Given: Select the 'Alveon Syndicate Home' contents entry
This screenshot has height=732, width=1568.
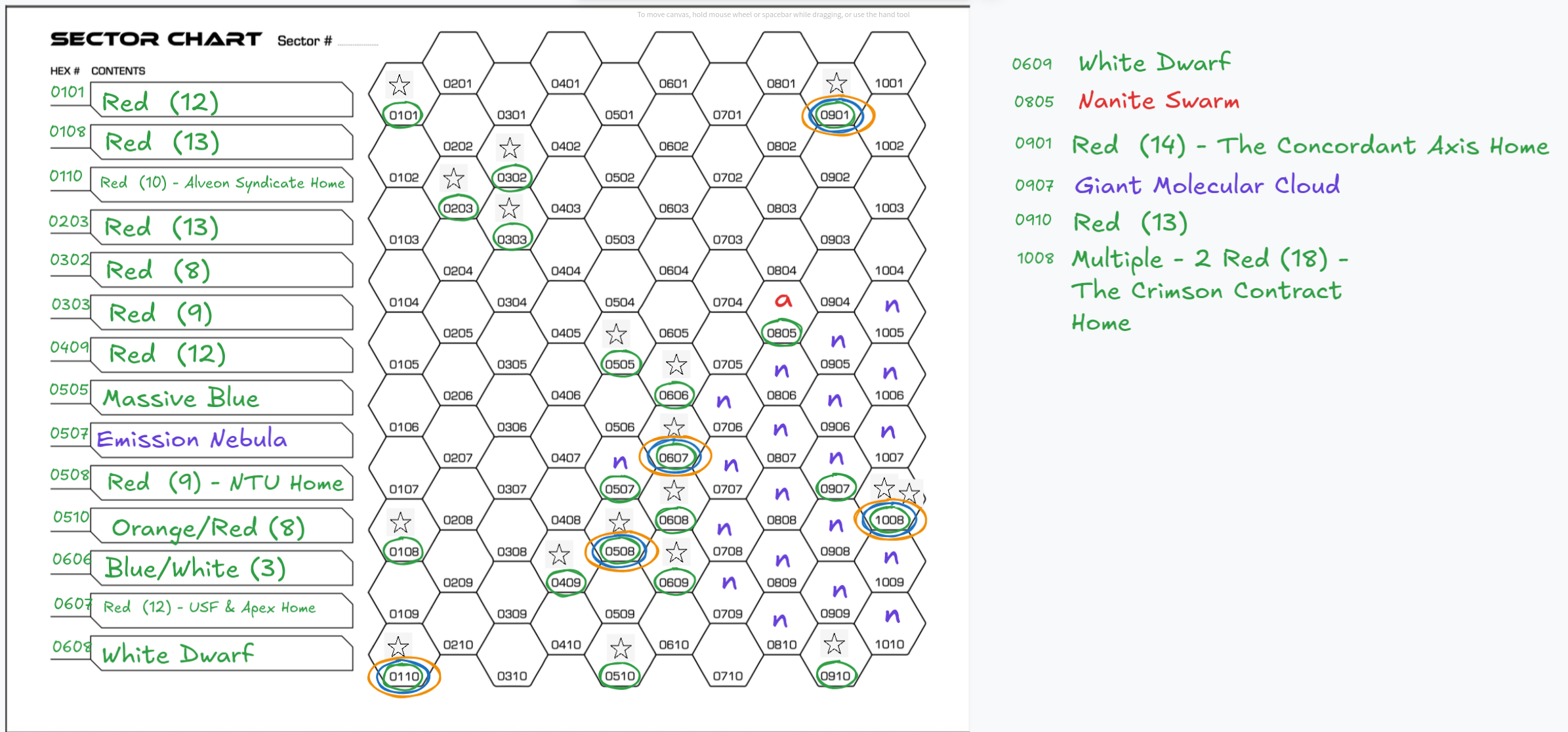Looking at the screenshot, I should [222, 183].
